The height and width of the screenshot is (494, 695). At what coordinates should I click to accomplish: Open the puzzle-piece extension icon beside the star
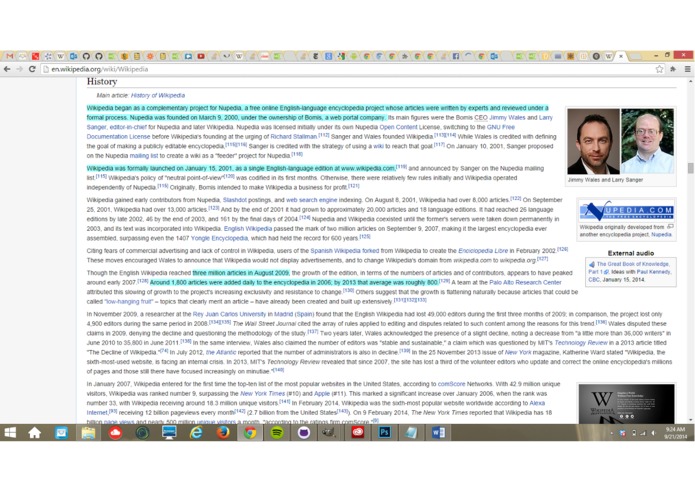point(673,69)
